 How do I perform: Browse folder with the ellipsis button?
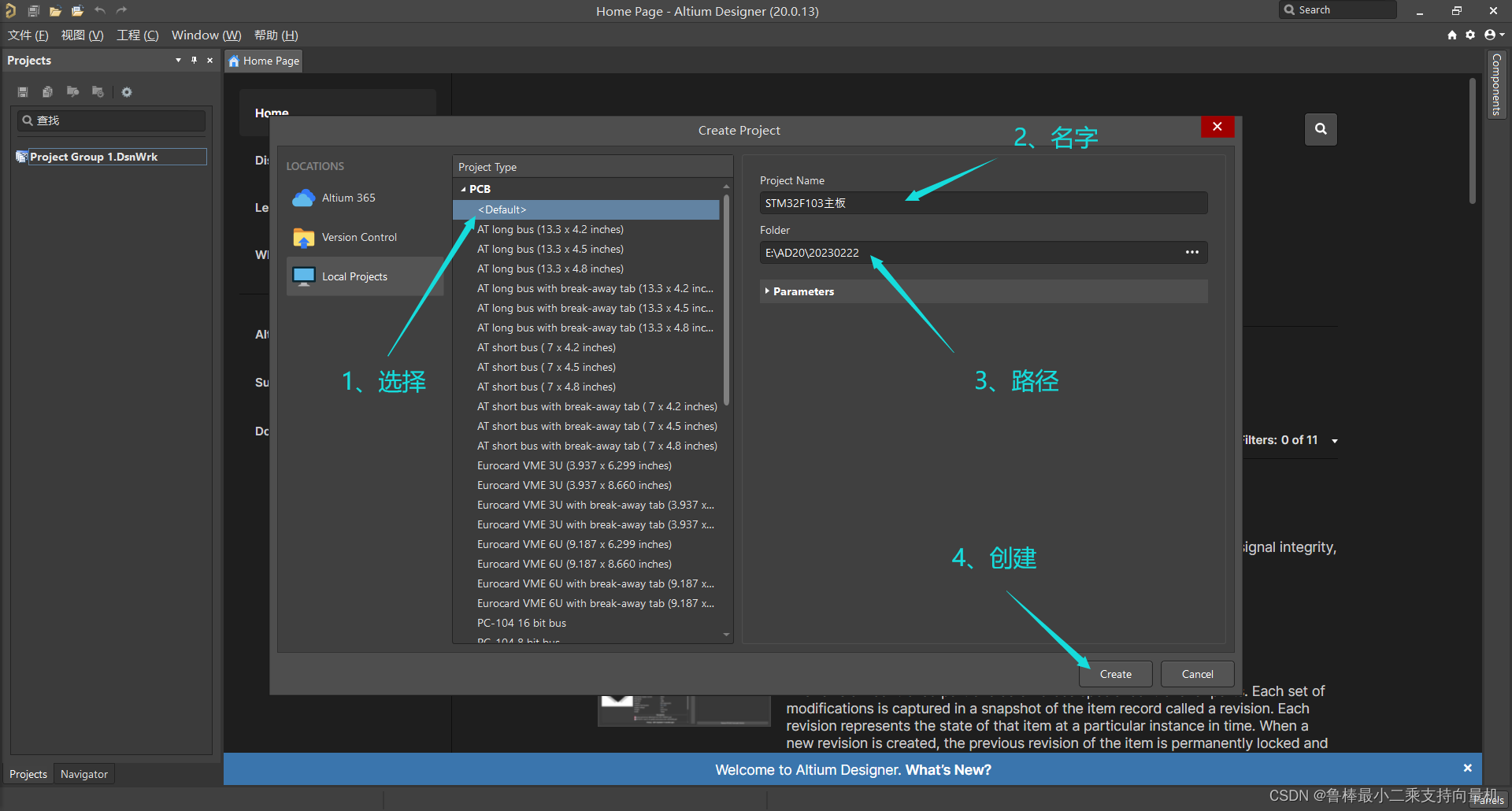tap(1192, 252)
